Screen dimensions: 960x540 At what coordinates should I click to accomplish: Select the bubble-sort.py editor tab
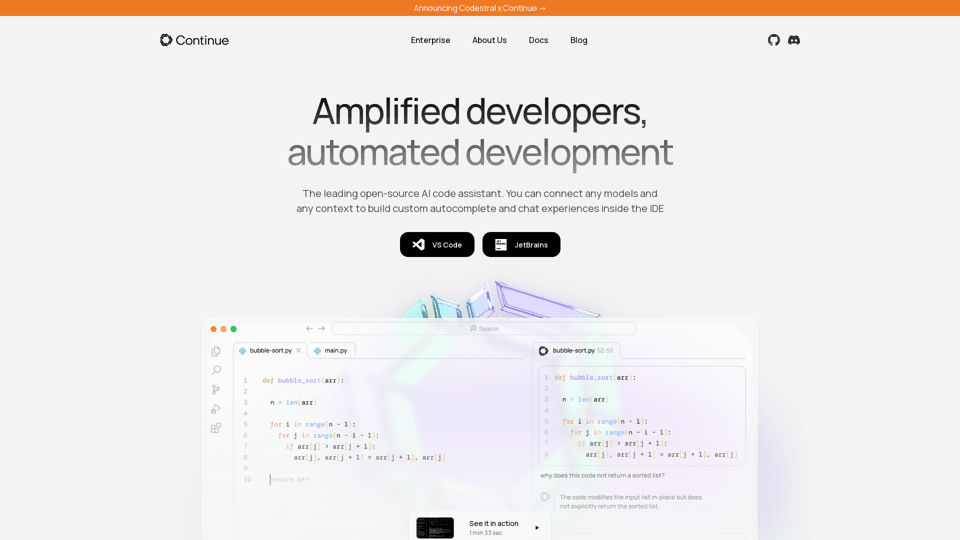tap(270, 351)
